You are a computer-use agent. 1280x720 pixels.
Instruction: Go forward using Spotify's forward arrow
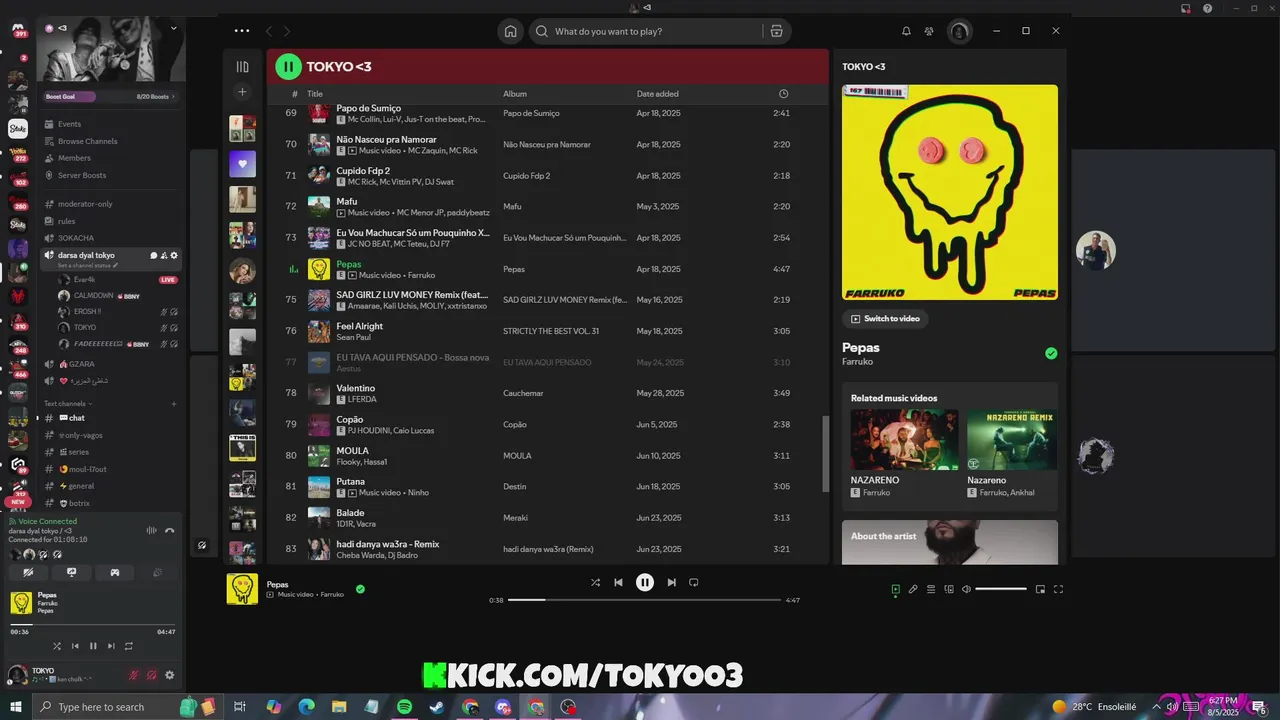287,31
